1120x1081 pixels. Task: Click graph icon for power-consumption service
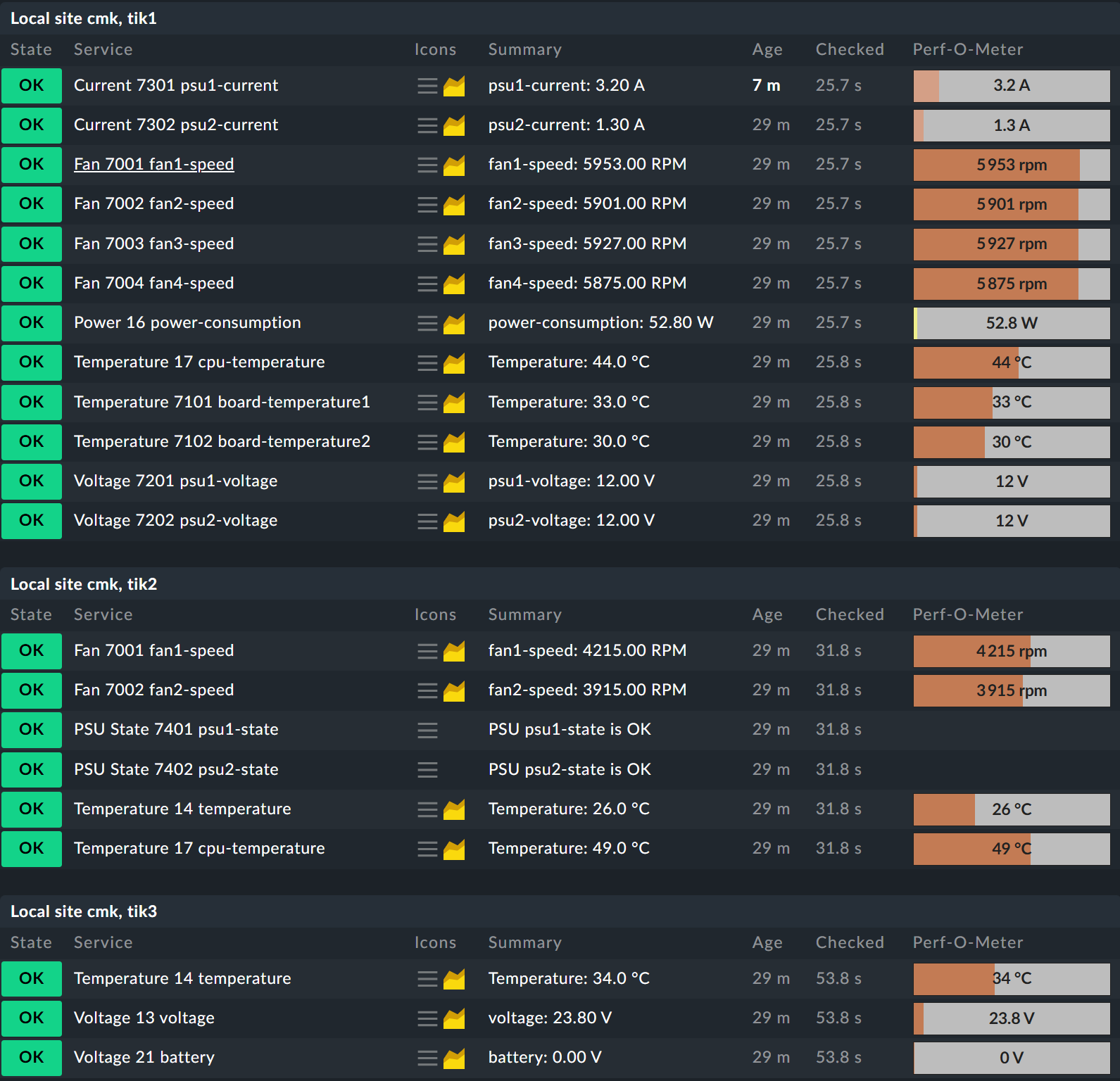pyautogui.click(x=454, y=324)
